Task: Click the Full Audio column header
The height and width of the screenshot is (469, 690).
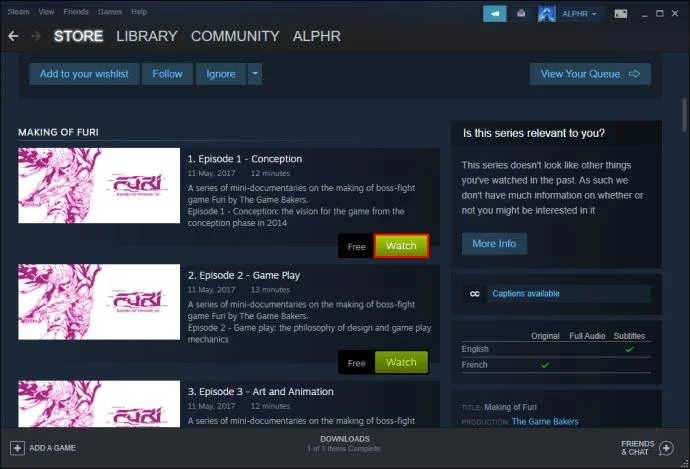Action: pos(587,336)
